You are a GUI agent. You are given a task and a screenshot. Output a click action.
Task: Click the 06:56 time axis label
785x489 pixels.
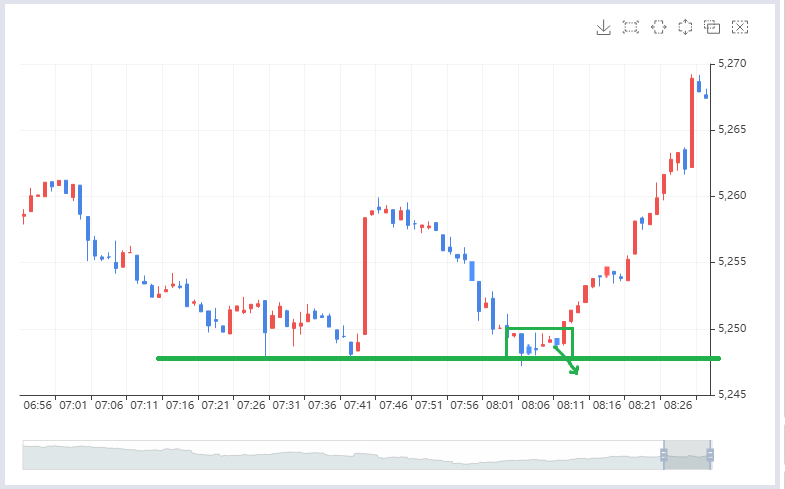click(x=38, y=405)
